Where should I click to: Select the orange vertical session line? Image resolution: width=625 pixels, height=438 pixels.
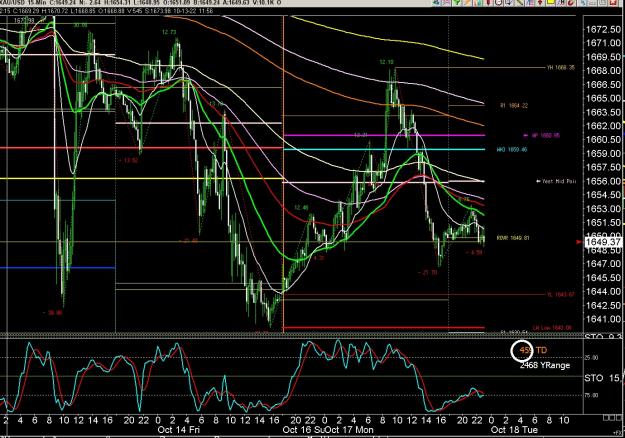pyautogui.click(x=283, y=174)
